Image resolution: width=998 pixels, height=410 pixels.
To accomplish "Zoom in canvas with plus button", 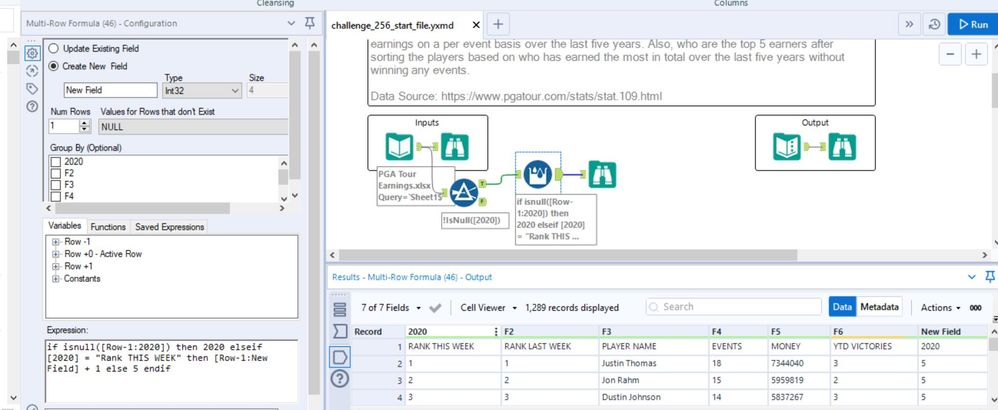I will 976,55.
